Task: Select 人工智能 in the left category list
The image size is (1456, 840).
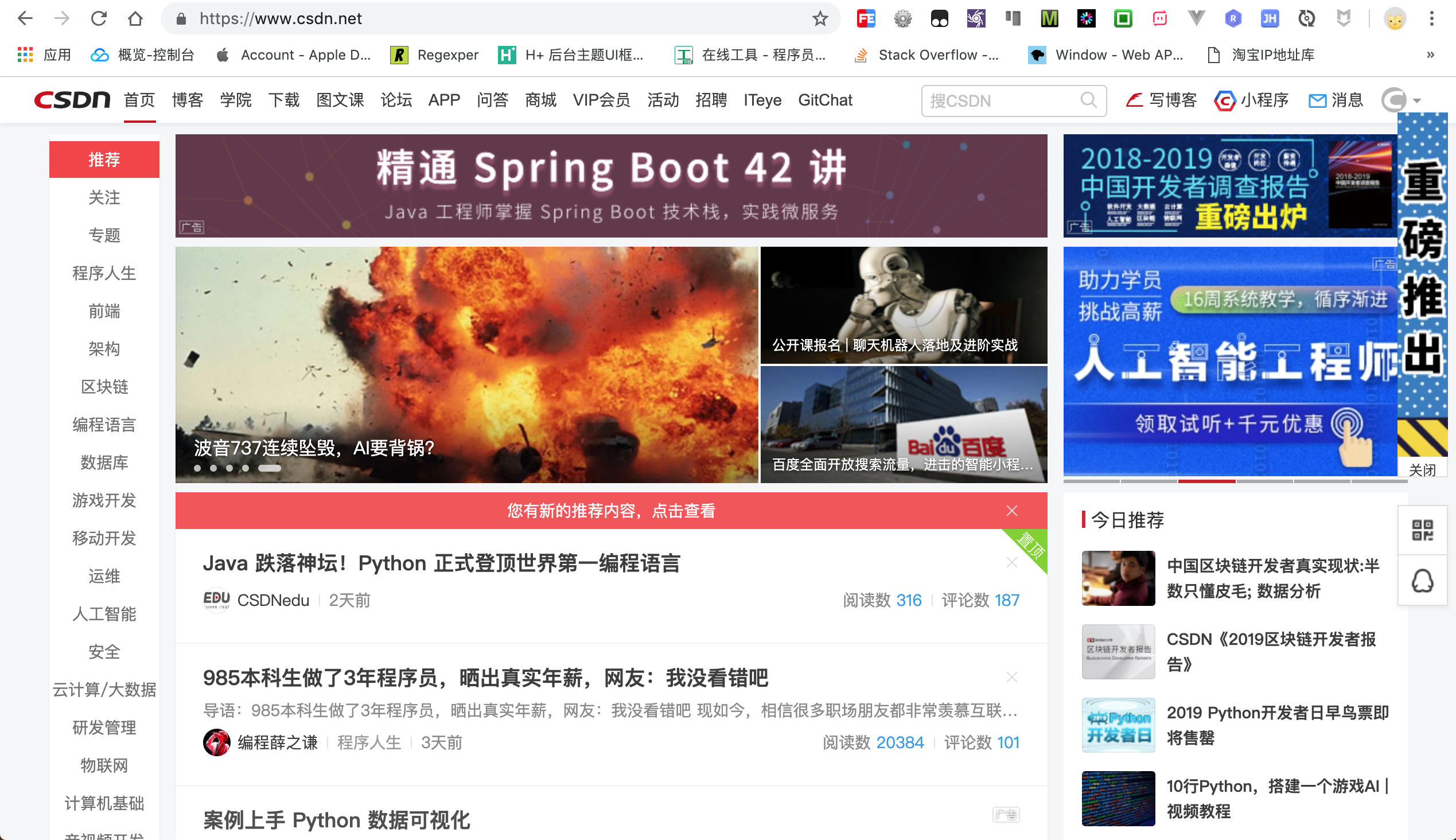Action: click(x=104, y=614)
